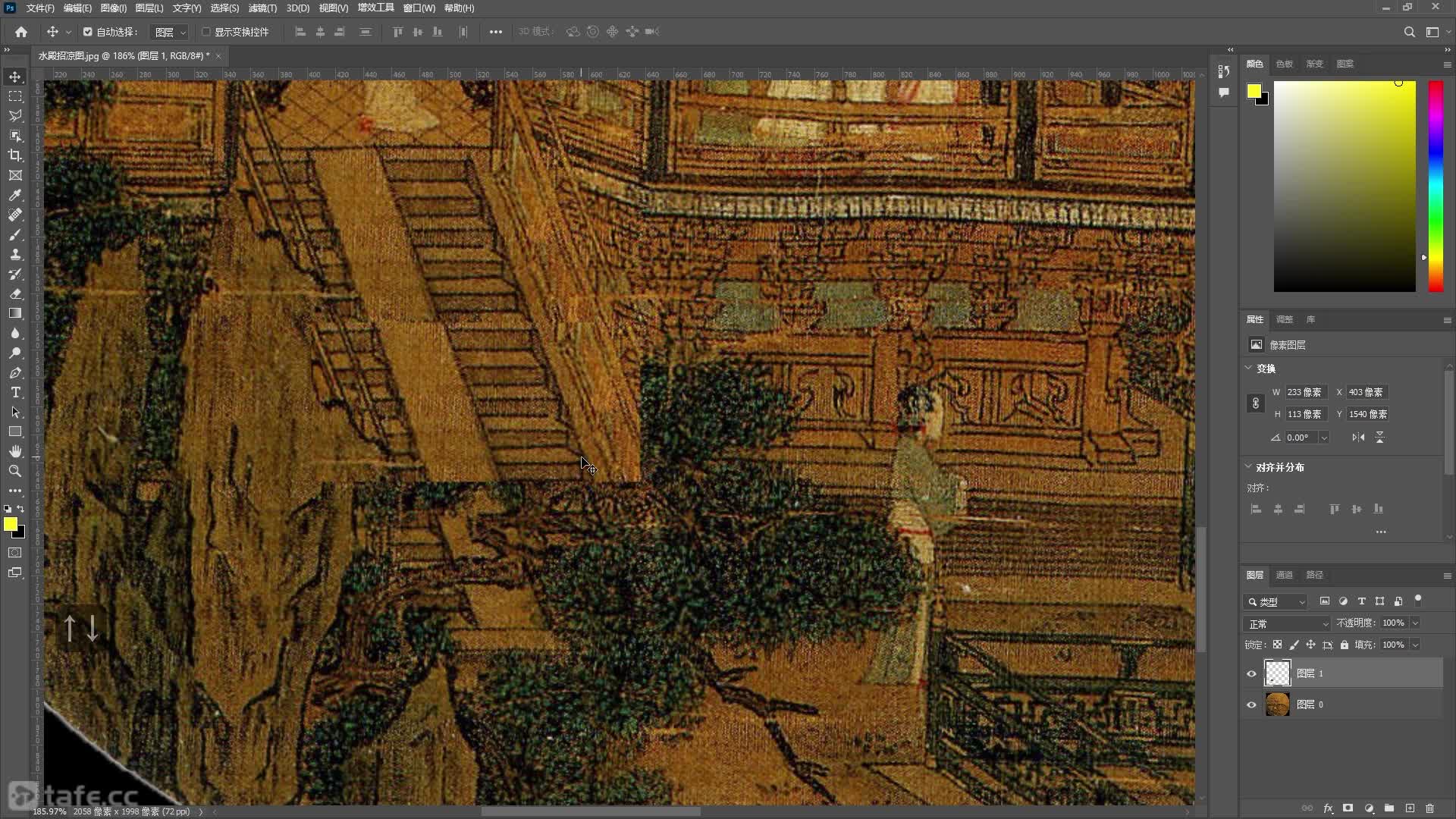Open the search icon in options bar
1456x819 pixels.
[1409, 32]
